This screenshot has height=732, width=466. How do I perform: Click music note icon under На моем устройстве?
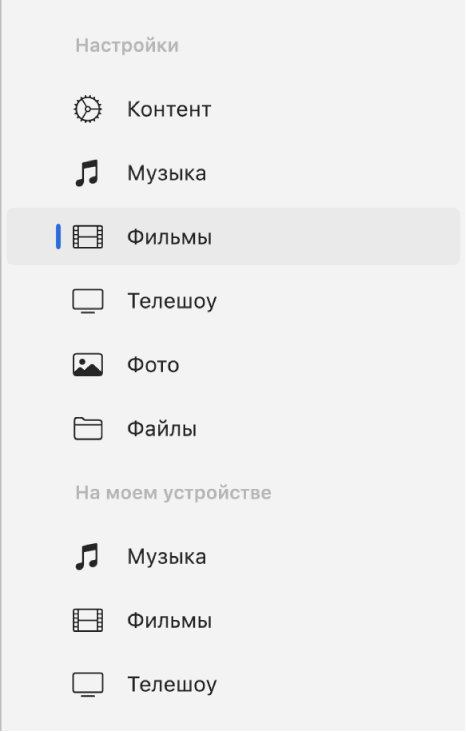click(87, 556)
